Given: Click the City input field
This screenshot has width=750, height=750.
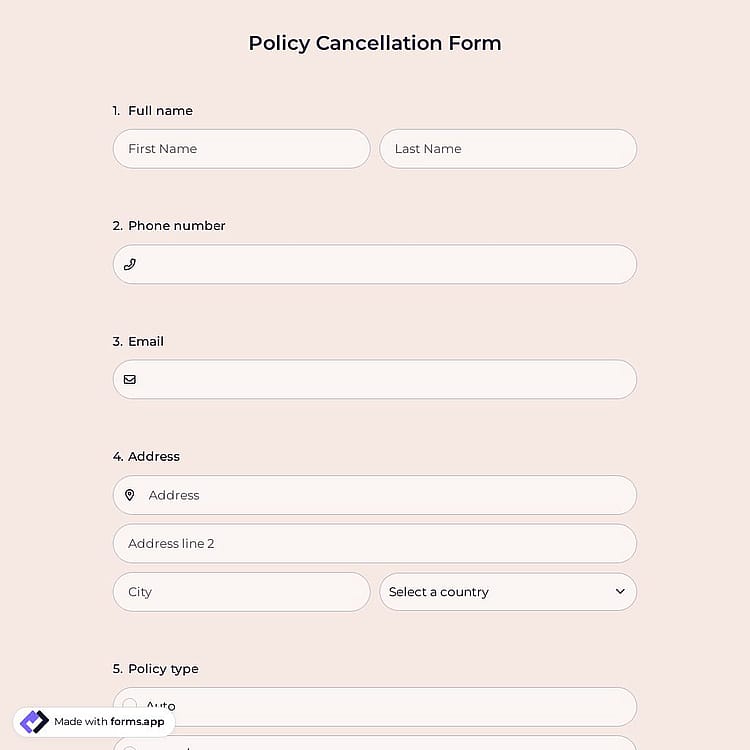Looking at the screenshot, I should click(x=242, y=592).
